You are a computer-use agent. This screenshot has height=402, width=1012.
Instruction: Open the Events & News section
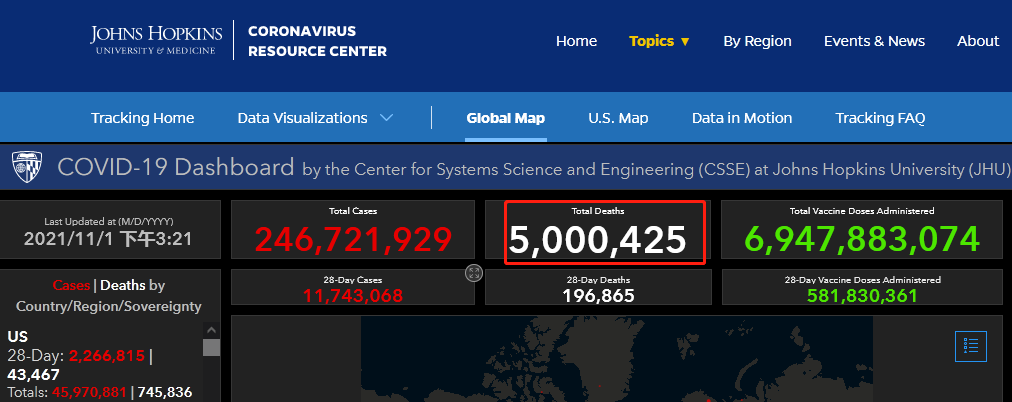(x=874, y=41)
